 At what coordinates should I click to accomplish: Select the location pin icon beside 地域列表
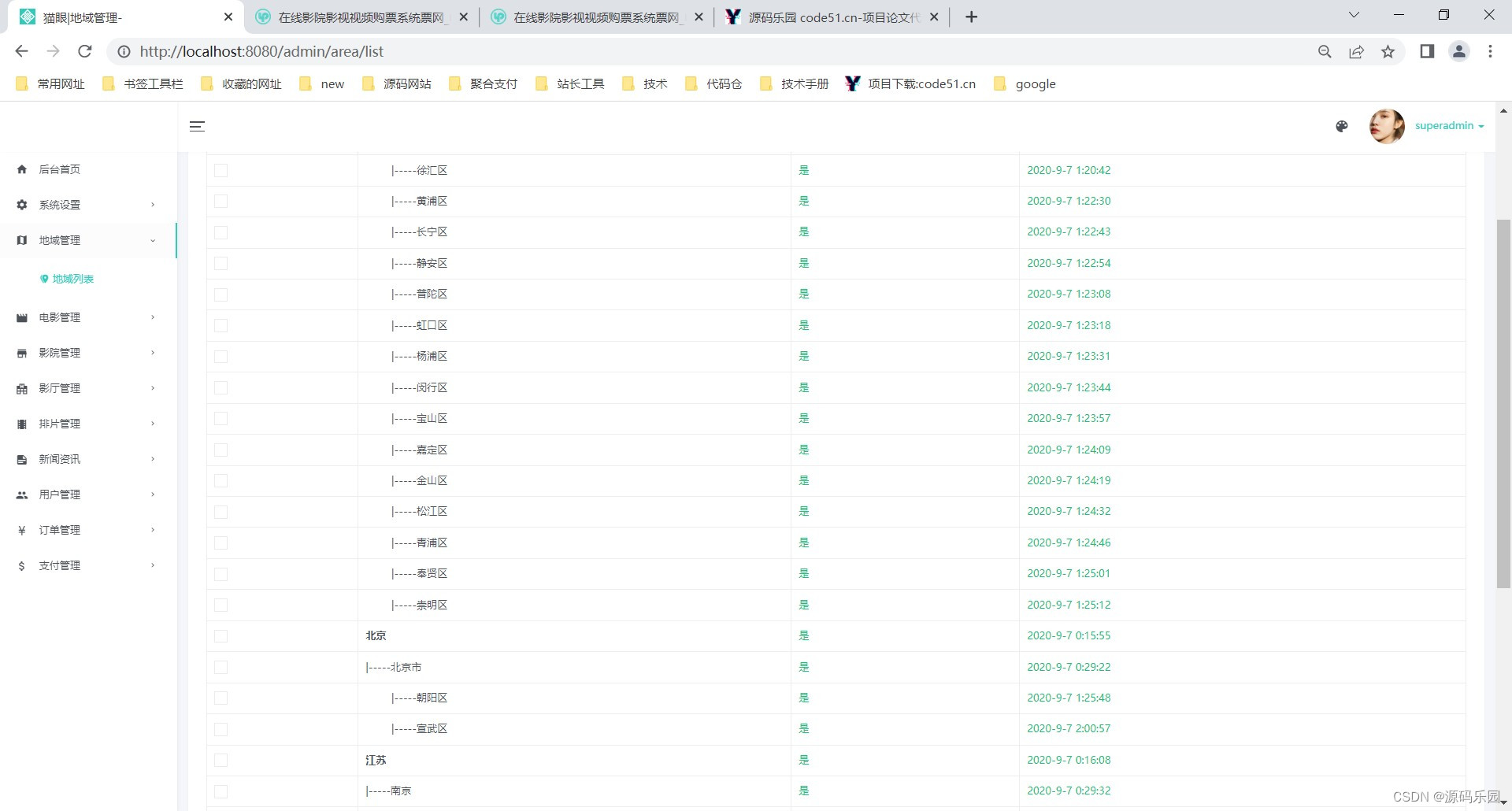[43, 278]
